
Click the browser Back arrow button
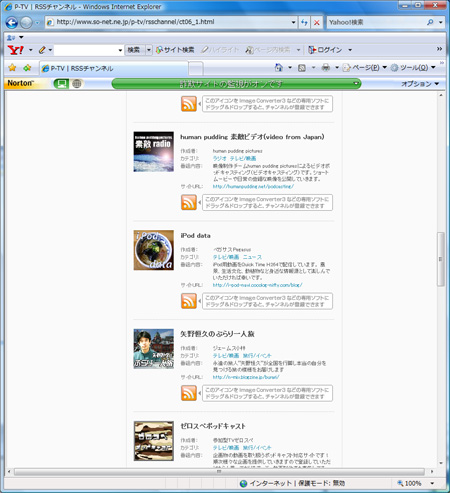(12, 23)
